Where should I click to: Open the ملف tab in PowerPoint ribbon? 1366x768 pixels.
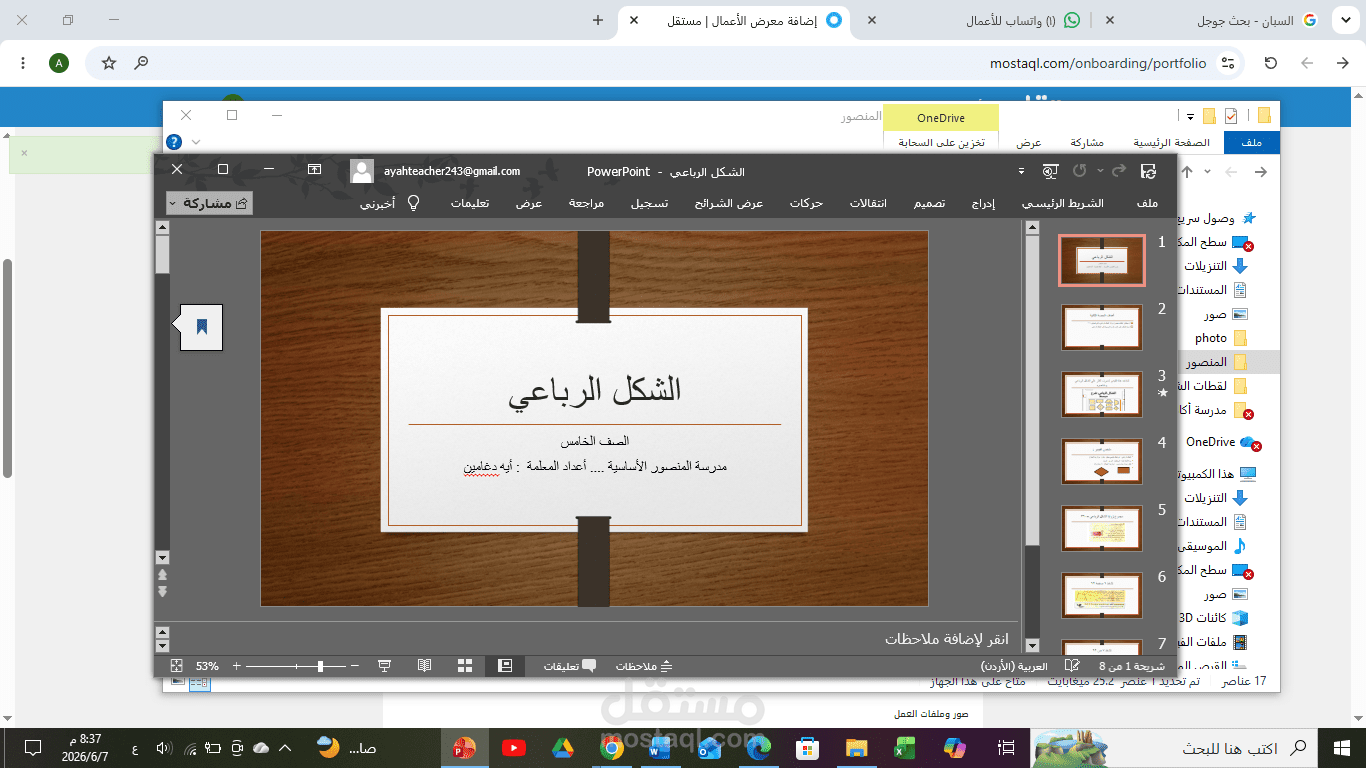click(x=1148, y=203)
